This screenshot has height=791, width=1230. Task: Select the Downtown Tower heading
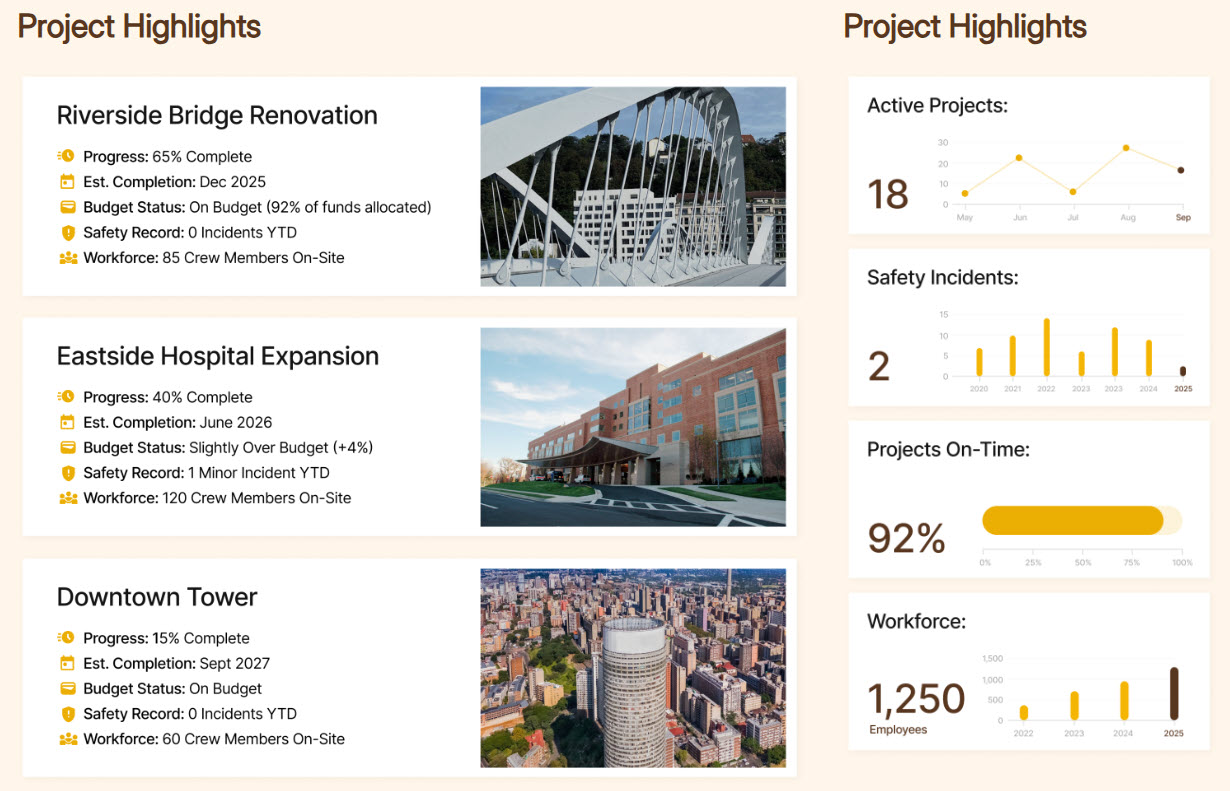point(157,597)
